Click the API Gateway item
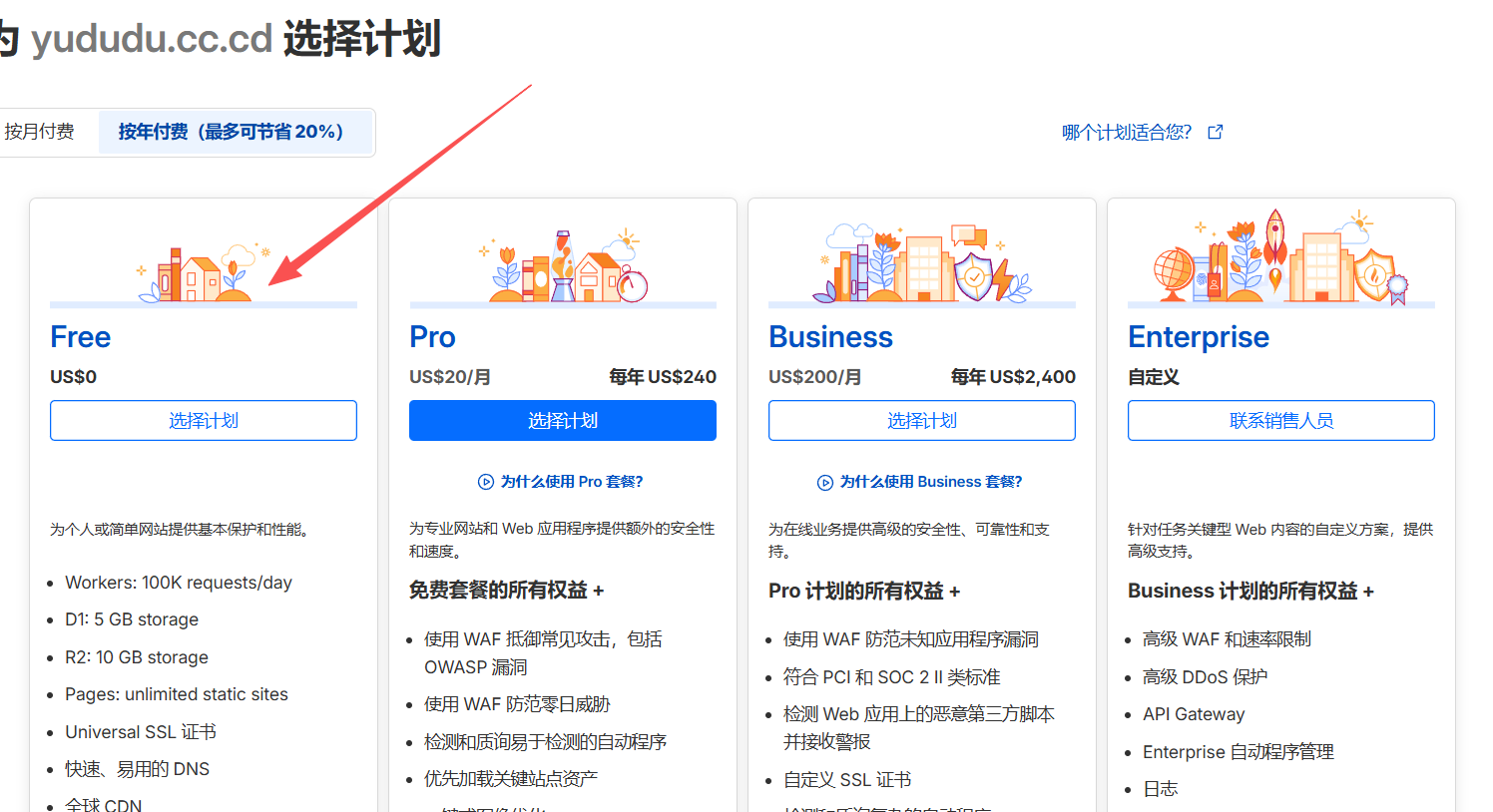Screen dimensions: 1493x812 coord(1194,714)
